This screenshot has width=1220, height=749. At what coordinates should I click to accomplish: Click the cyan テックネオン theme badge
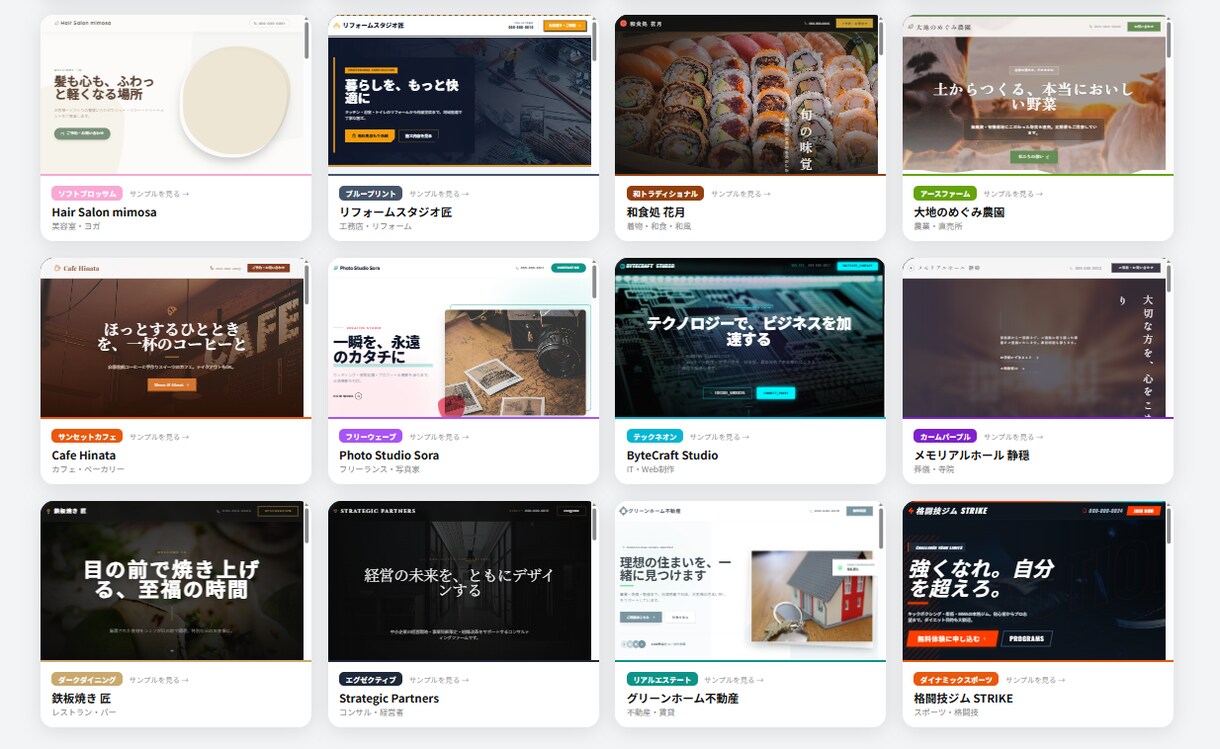pyautogui.click(x=655, y=437)
